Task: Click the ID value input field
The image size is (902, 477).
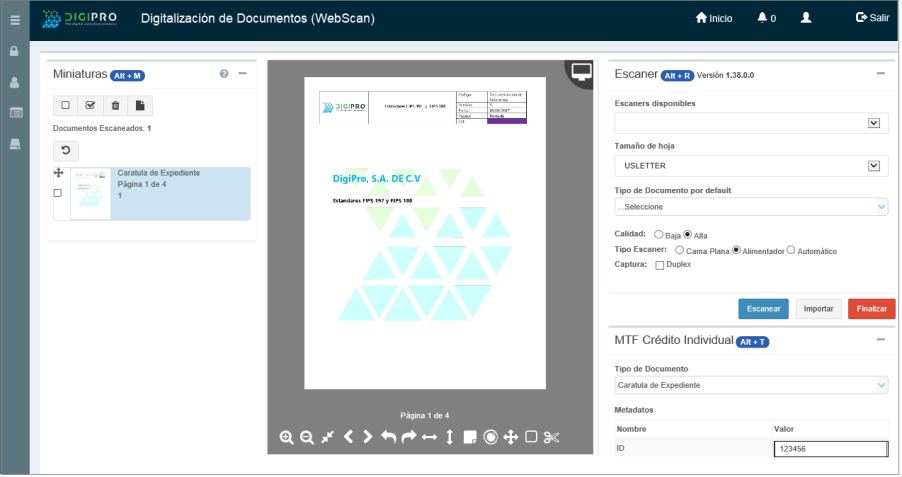Action: tap(830, 450)
